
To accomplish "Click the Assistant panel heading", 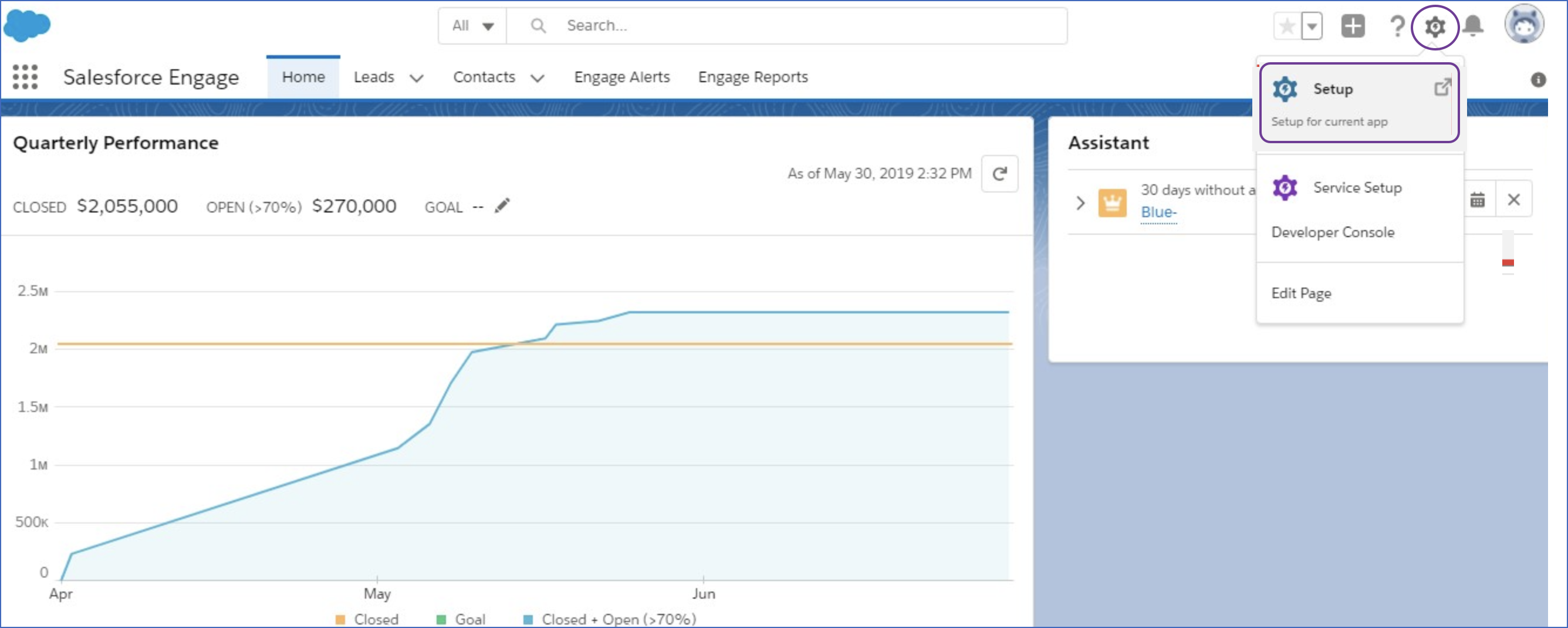I will (1109, 143).
